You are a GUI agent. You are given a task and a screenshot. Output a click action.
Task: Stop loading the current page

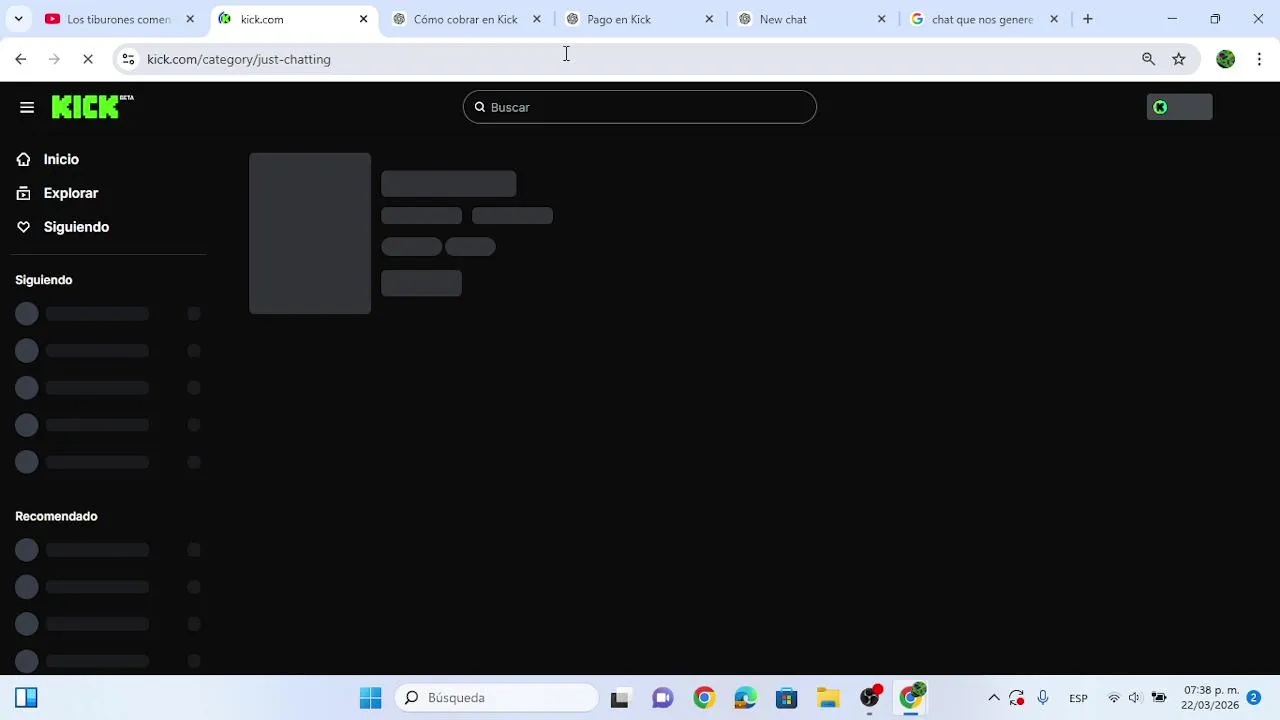pos(88,59)
